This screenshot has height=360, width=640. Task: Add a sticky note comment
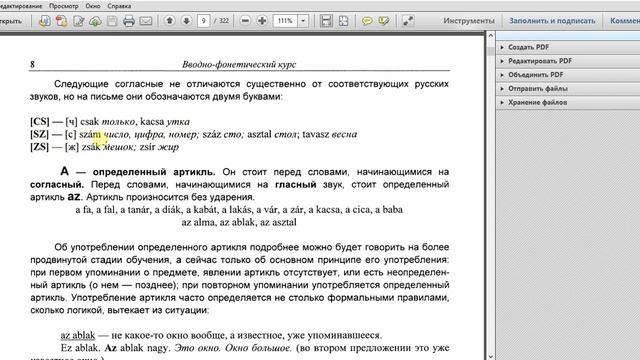click(367, 21)
